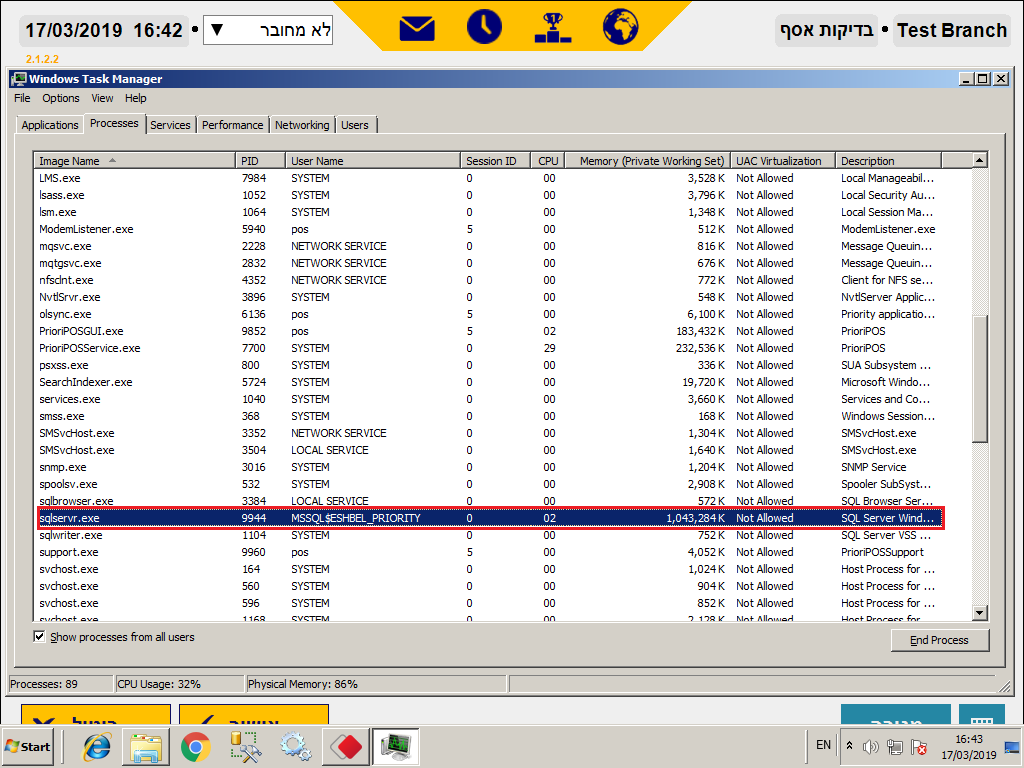Sort by User Name column header

pos(373,161)
